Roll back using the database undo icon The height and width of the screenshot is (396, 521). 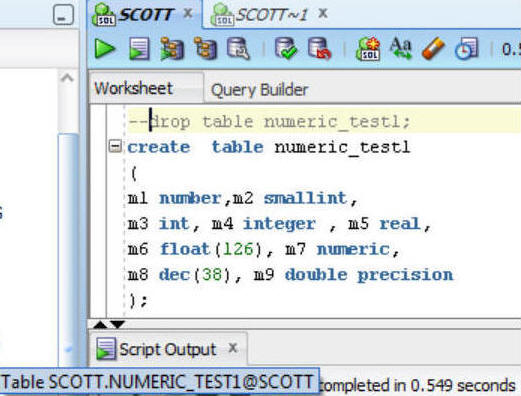point(319,49)
